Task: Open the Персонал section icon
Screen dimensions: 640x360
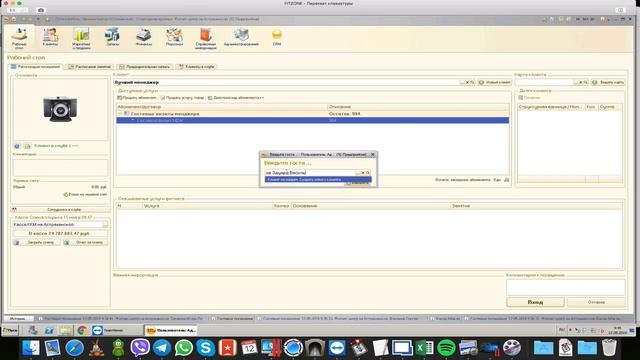Action: point(174,37)
